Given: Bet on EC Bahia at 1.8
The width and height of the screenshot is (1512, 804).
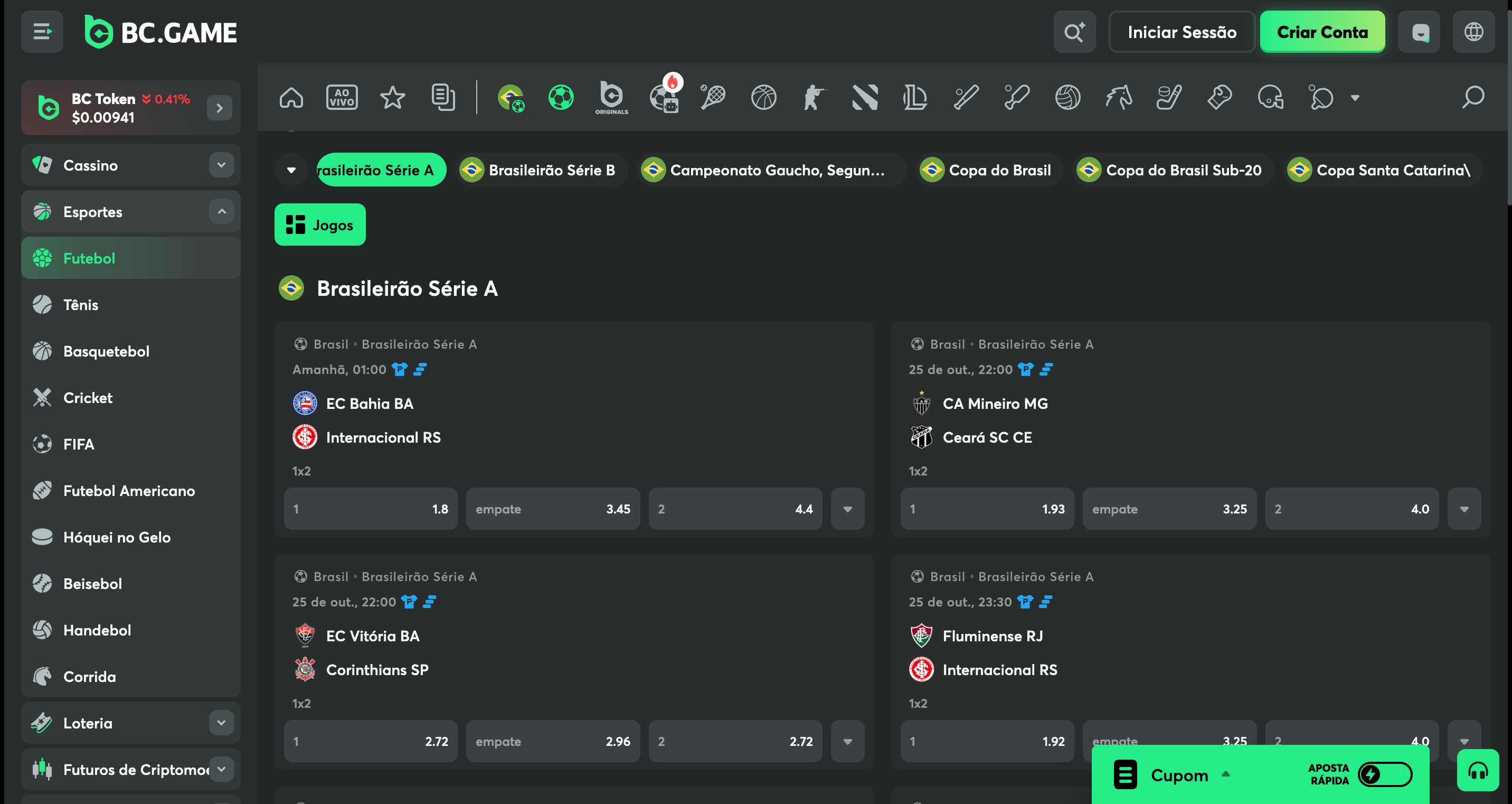Looking at the screenshot, I should click(x=371, y=509).
